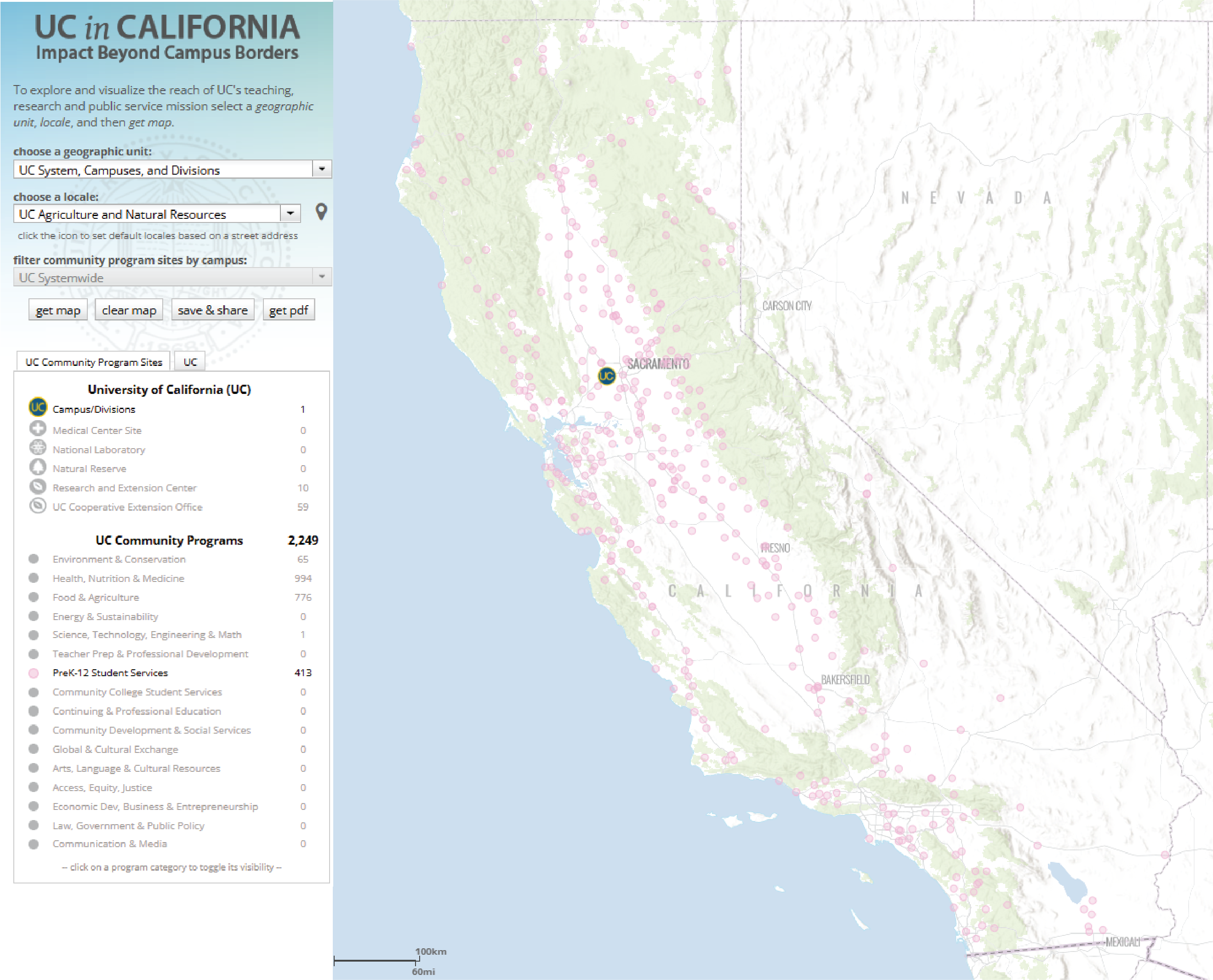Viewport: 1213px width, 980px height.
Task: Click the SACRAMENTO label on the map
Action: pos(658,364)
